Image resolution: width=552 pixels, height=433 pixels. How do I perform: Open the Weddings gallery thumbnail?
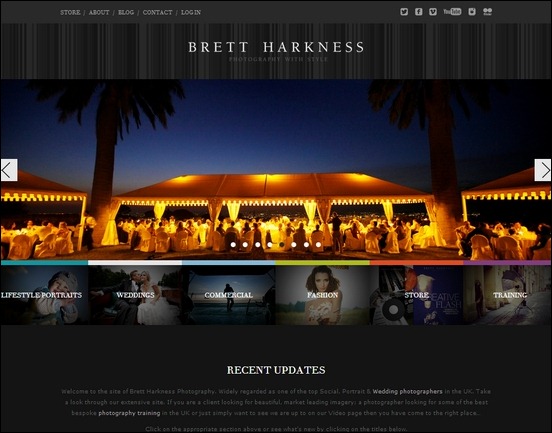135,295
